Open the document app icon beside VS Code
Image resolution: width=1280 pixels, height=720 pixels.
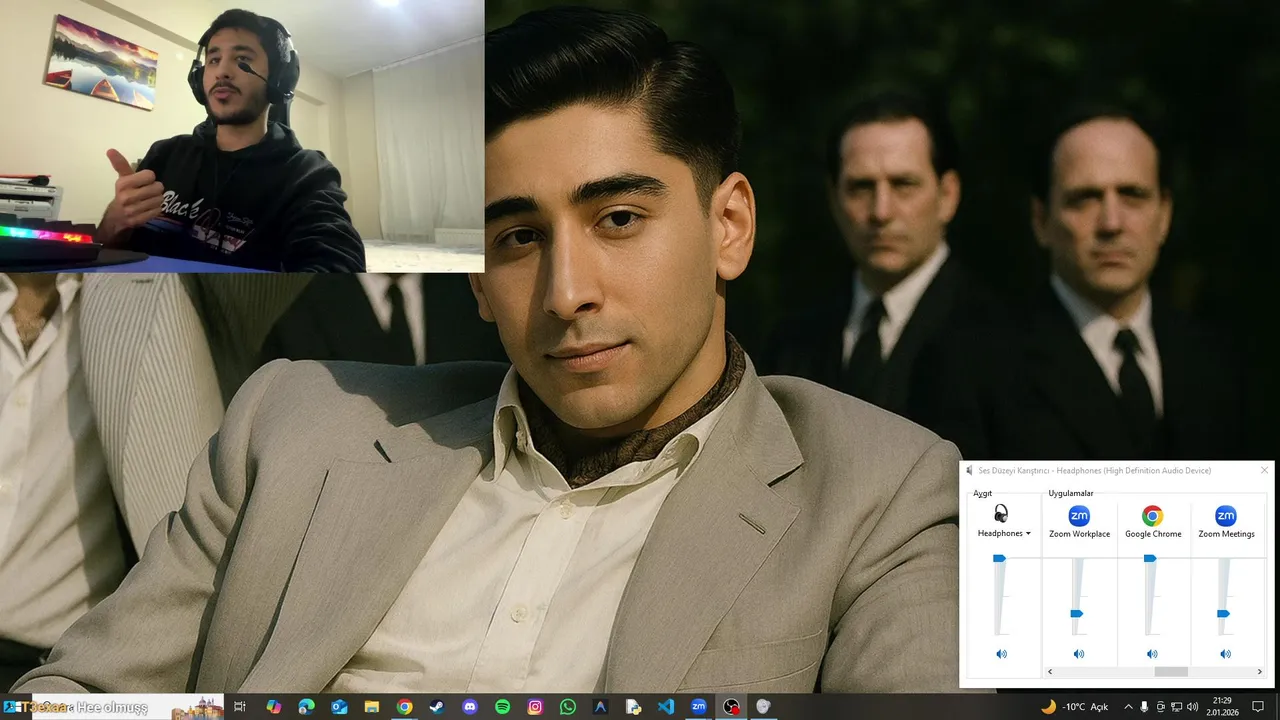point(633,707)
